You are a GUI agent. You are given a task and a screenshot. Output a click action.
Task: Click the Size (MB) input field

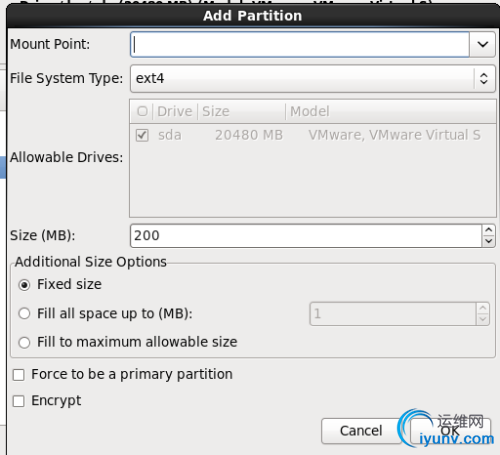[x=306, y=236]
